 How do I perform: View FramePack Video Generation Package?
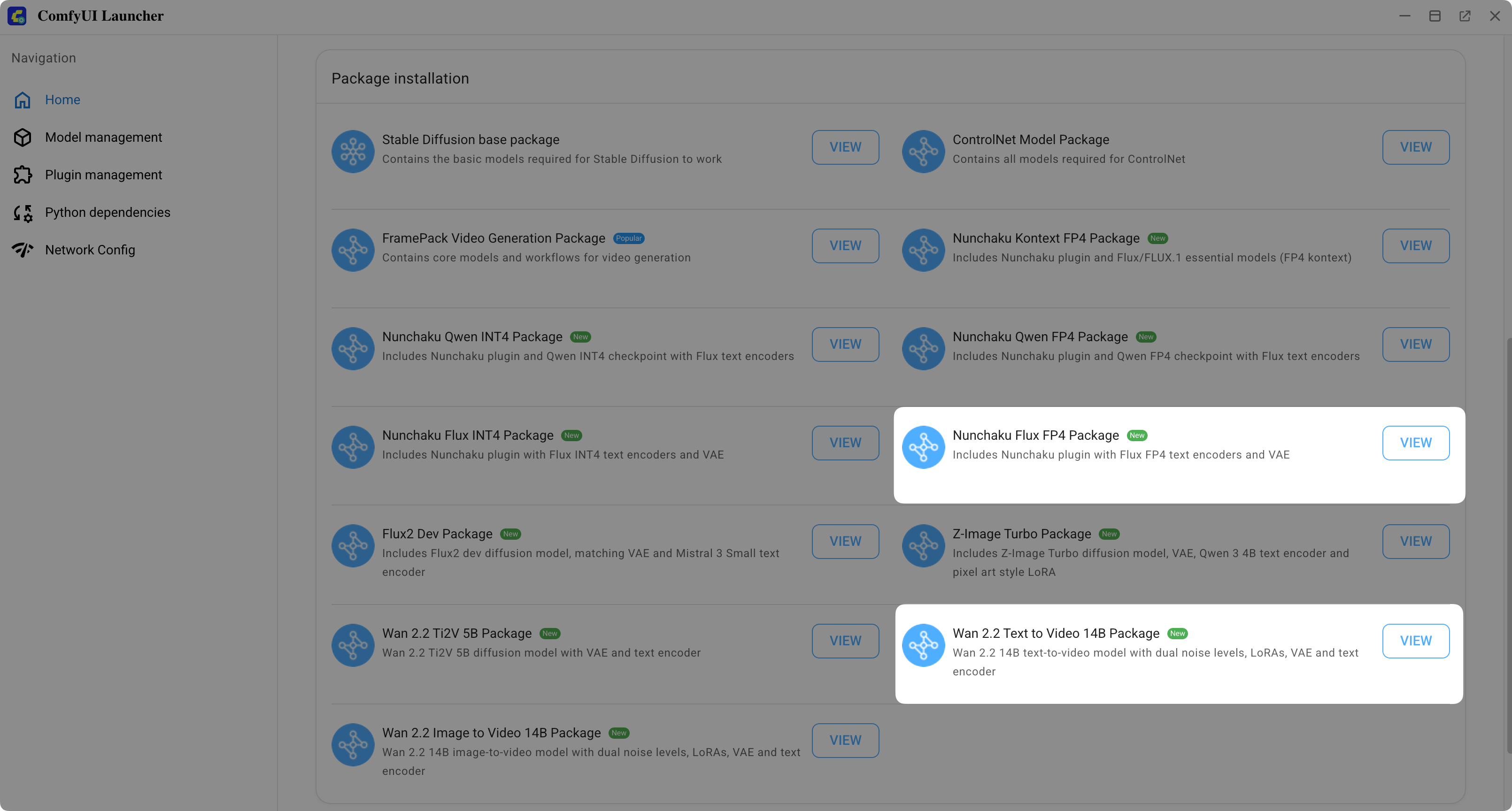click(845, 246)
